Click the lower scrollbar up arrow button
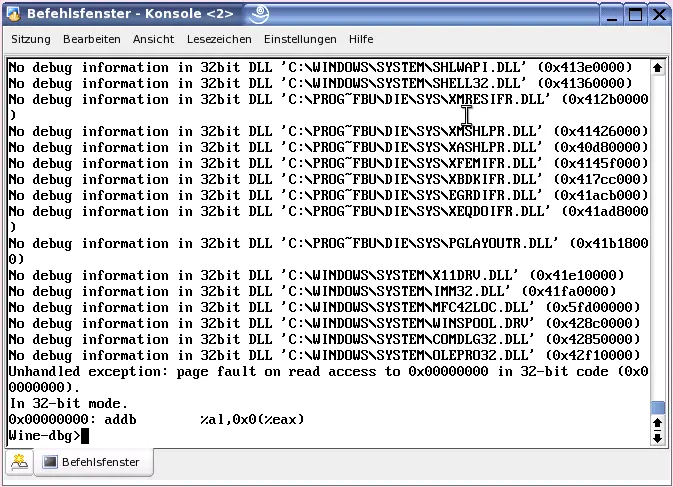The image size is (673, 487). click(x=658, y=423)
